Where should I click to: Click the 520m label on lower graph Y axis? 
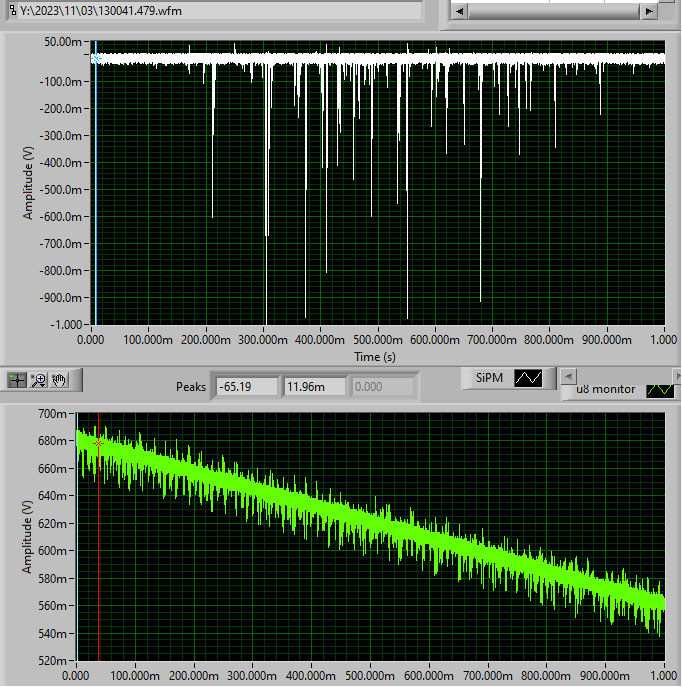(x=53, y=661)
